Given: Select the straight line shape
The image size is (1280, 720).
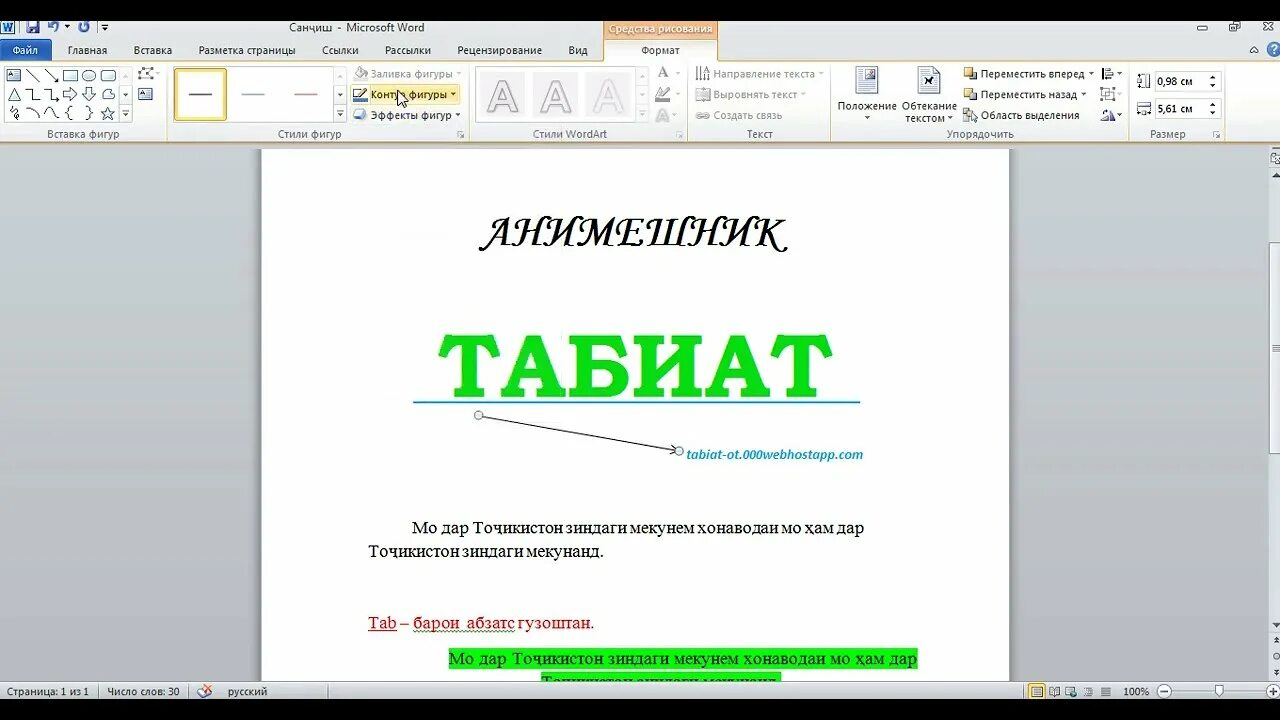Looking at the screenshot, I should (33, 75).
